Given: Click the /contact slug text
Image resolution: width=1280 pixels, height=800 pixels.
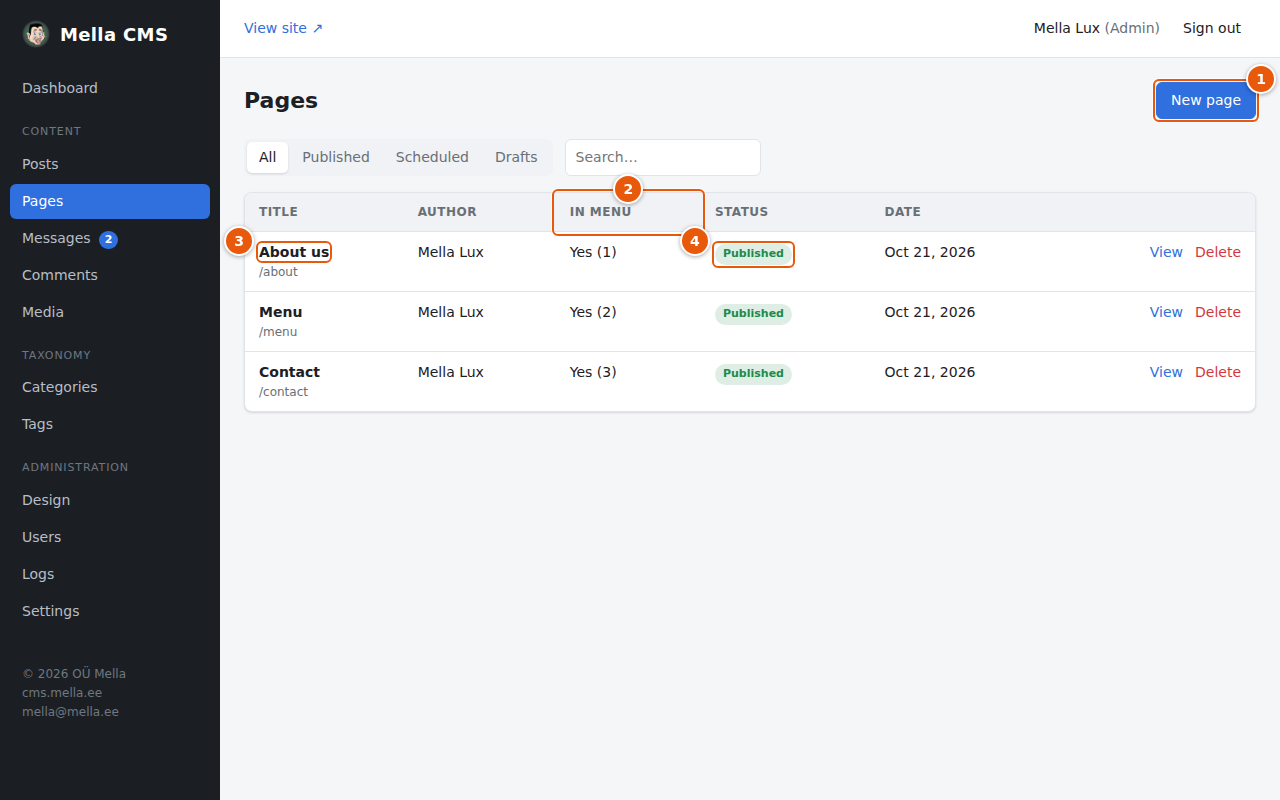Looking at the screenshot, I should click(x=283, y=392).
